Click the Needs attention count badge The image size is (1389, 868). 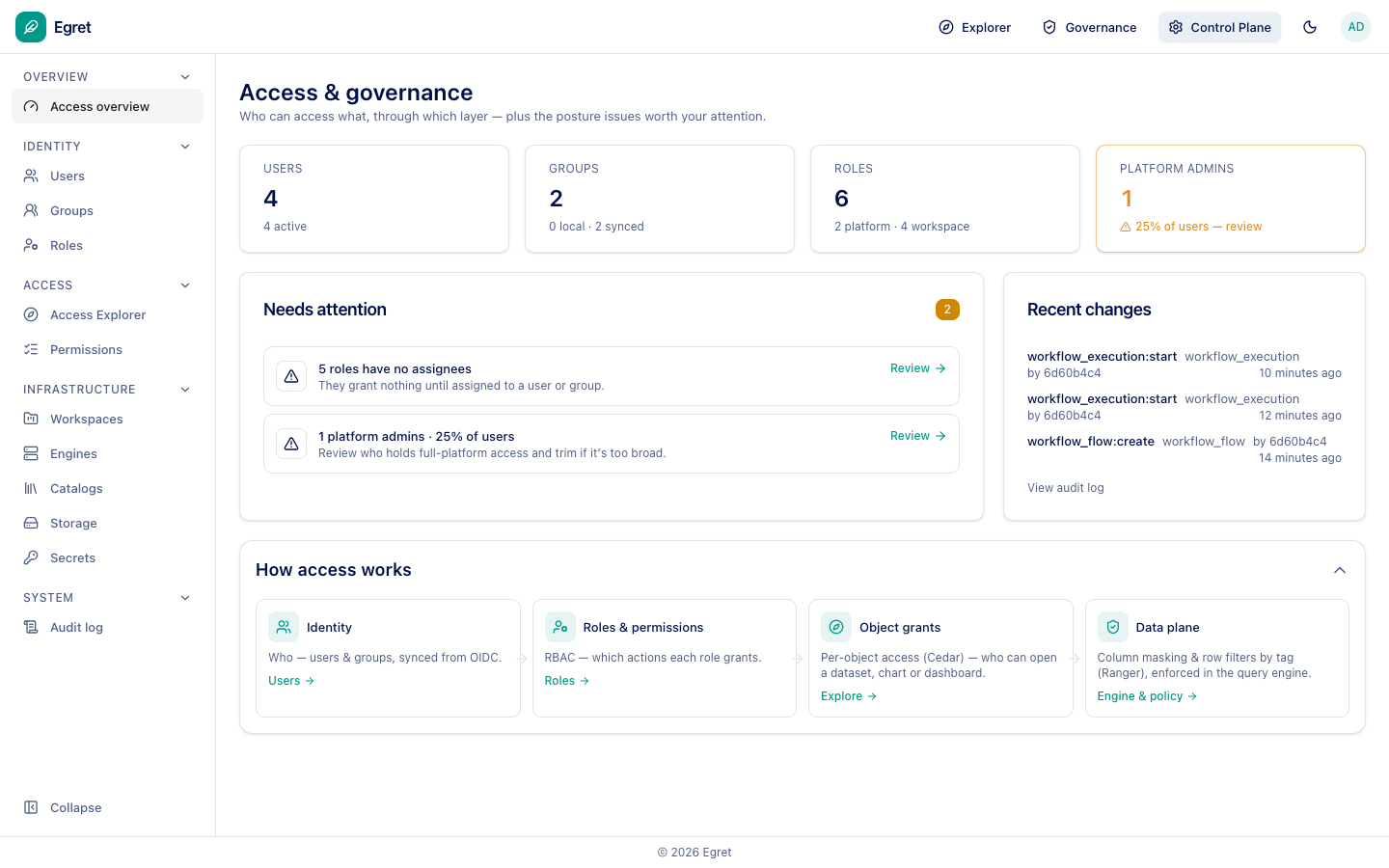(947, 310)
